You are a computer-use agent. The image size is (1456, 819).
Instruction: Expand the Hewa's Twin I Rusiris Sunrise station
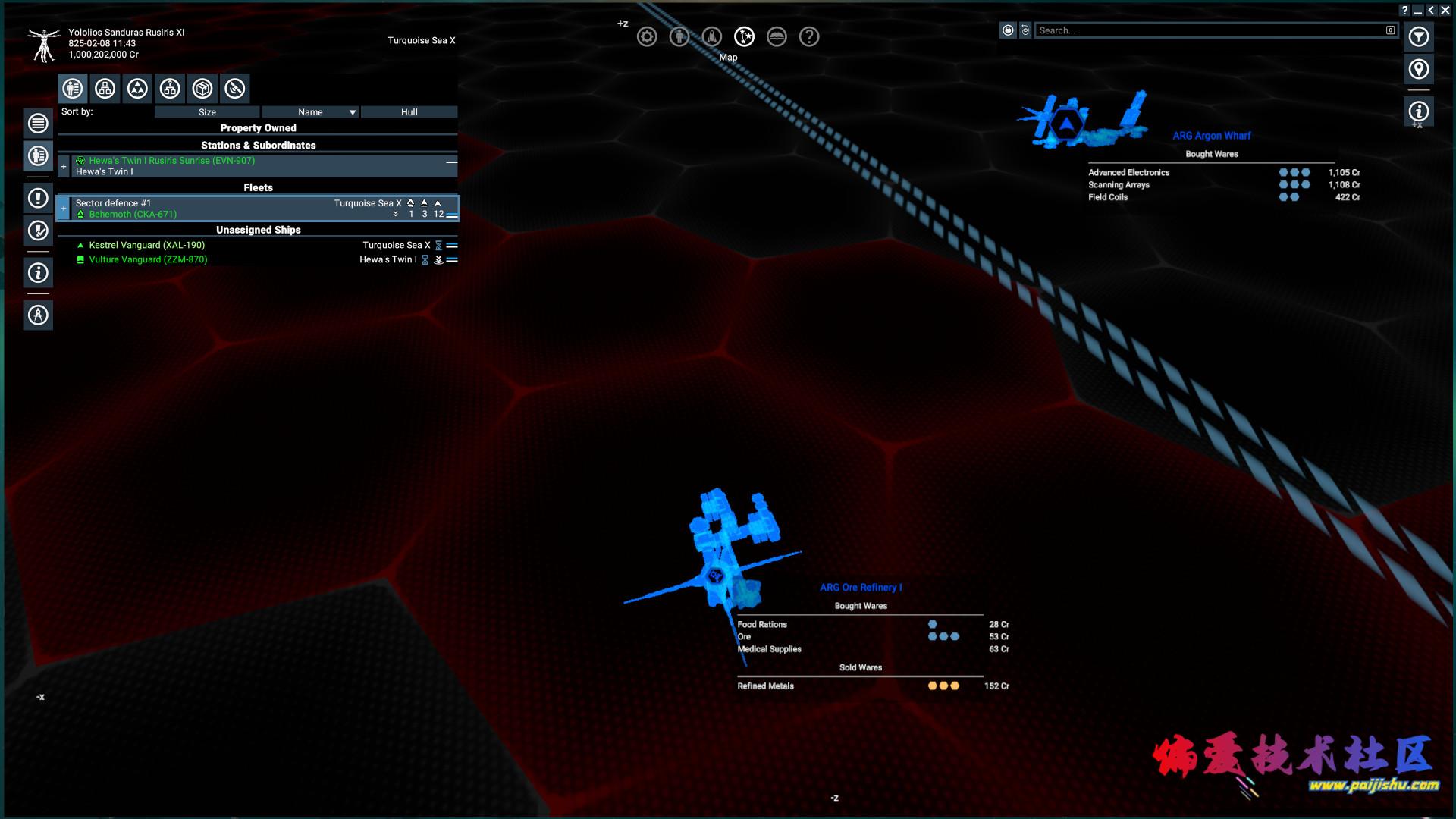point(64,166)
